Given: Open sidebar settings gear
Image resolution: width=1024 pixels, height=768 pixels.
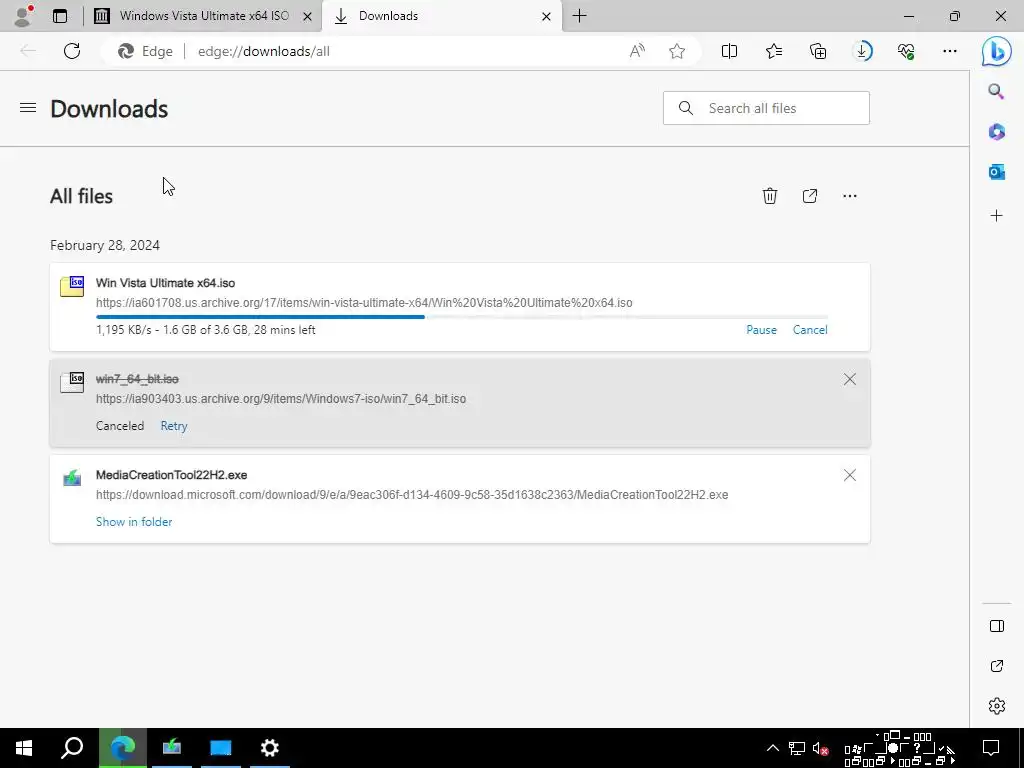Looking at the screenshot, I should pyautogui.click(x=997, y=706).
